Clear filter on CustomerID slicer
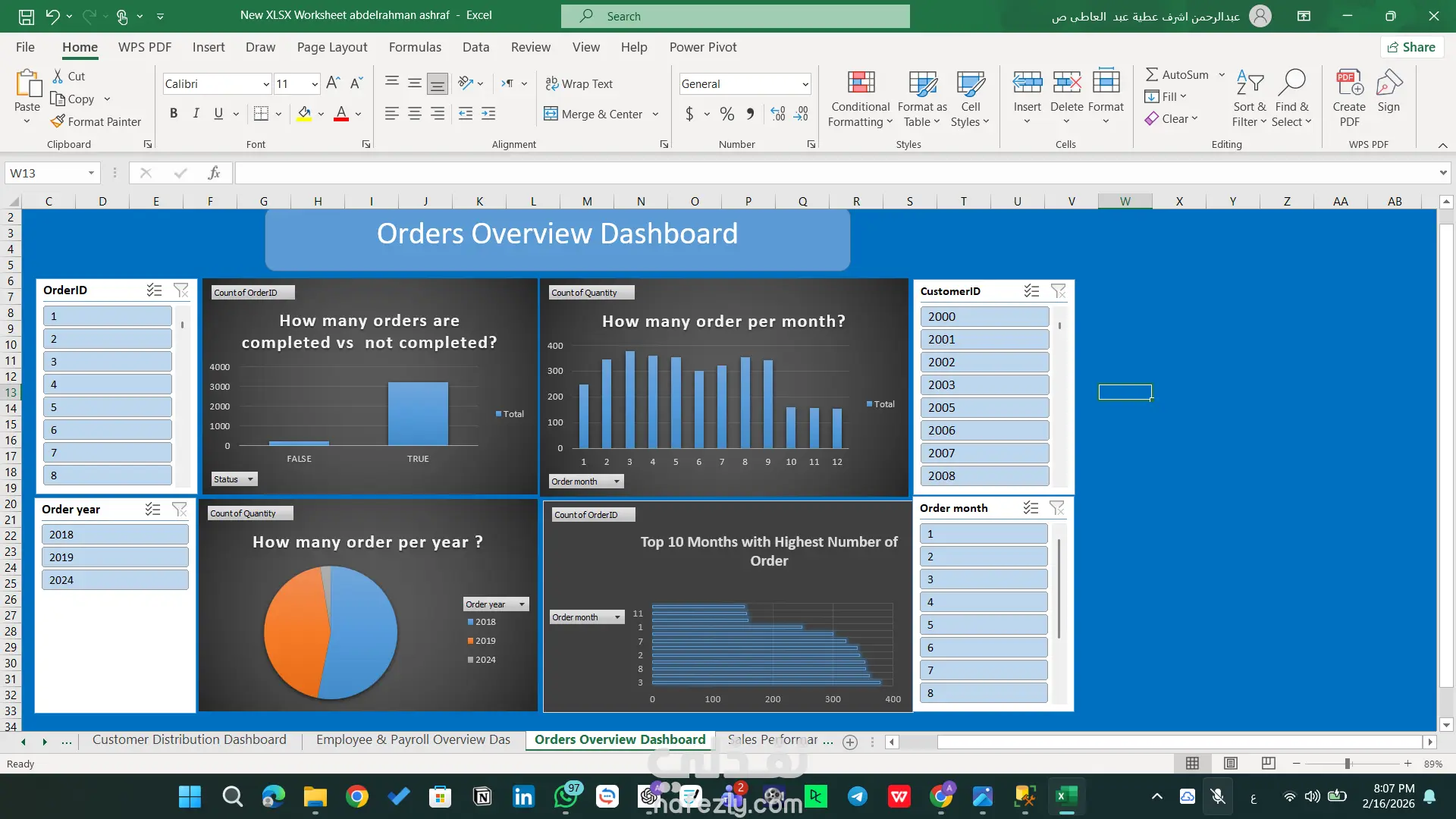This screenshot has height=819, width=1456. [1058, 291]
